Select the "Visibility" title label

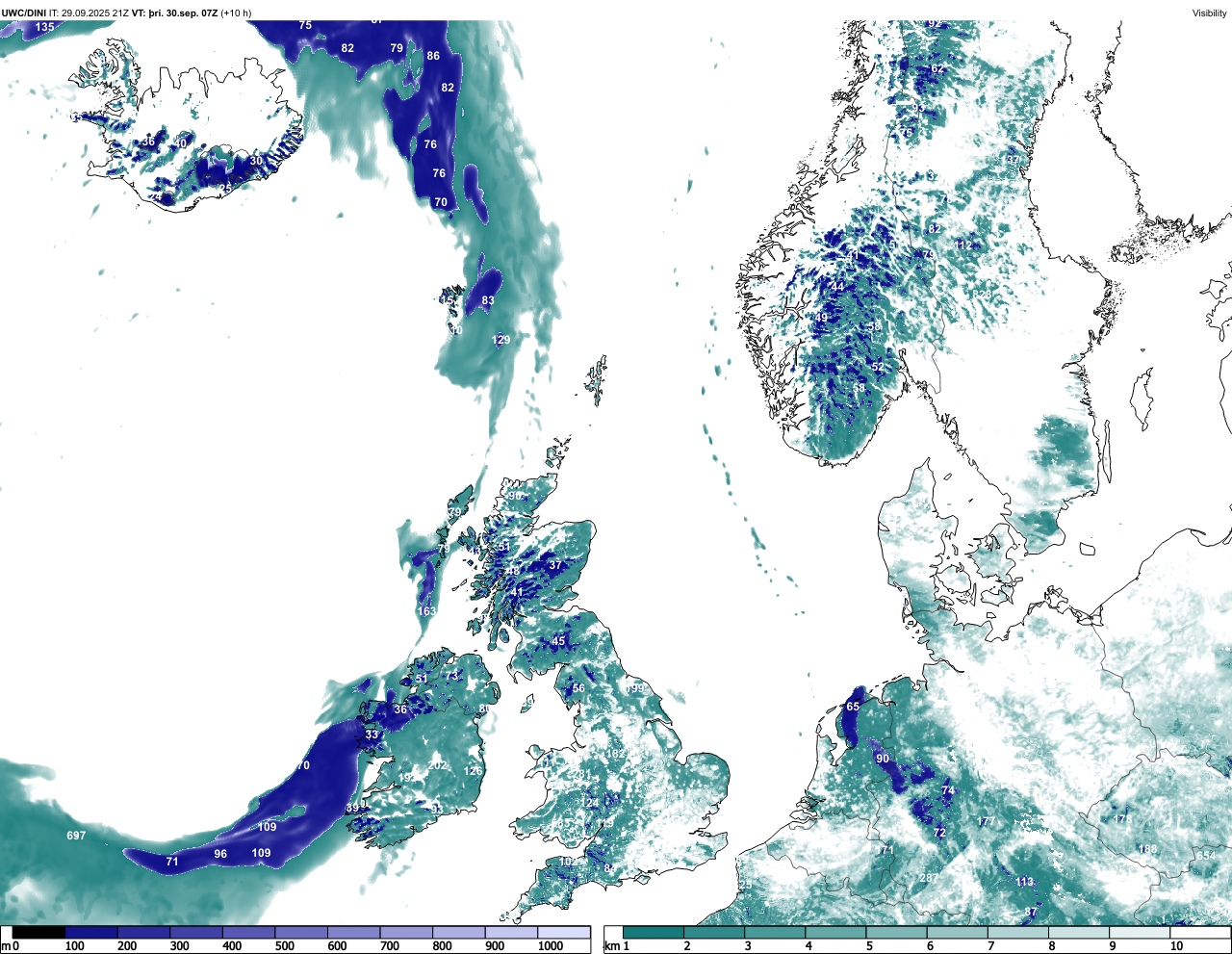[1210, 13]
